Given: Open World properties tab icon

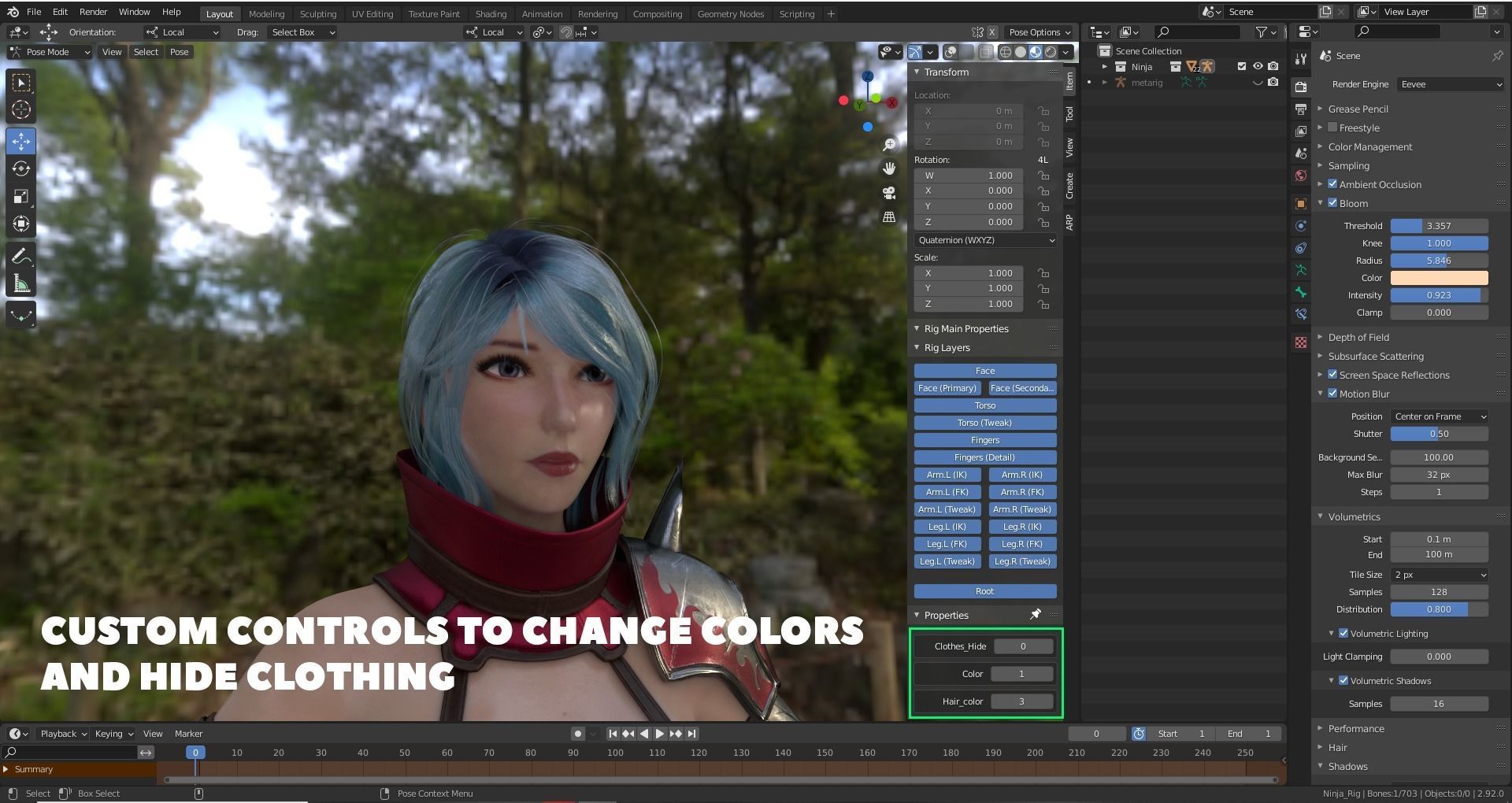Looking at the screenshot, I should pyautogui.click(x=1300, y=176).
